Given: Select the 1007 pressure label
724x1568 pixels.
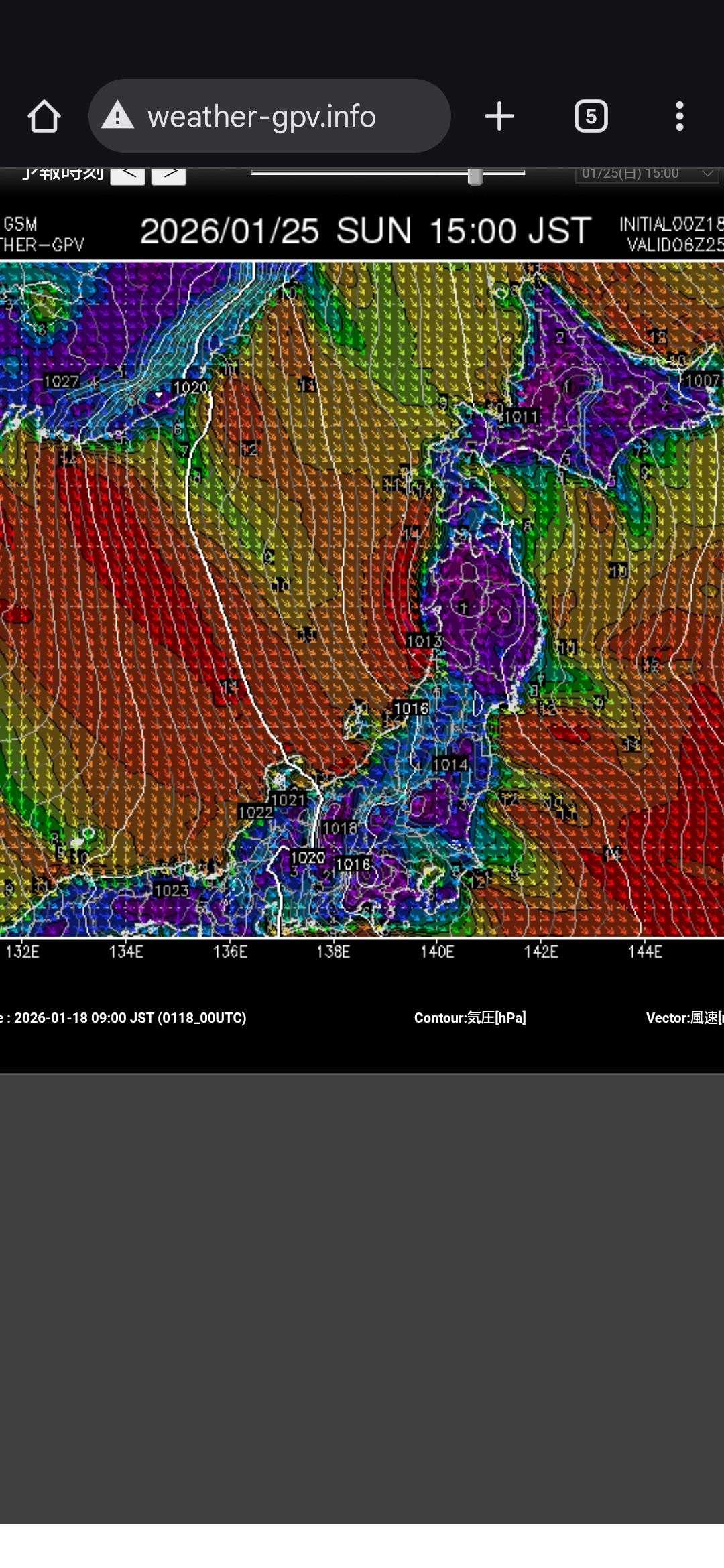Looking at the screenshot, I should pos(702,381).
